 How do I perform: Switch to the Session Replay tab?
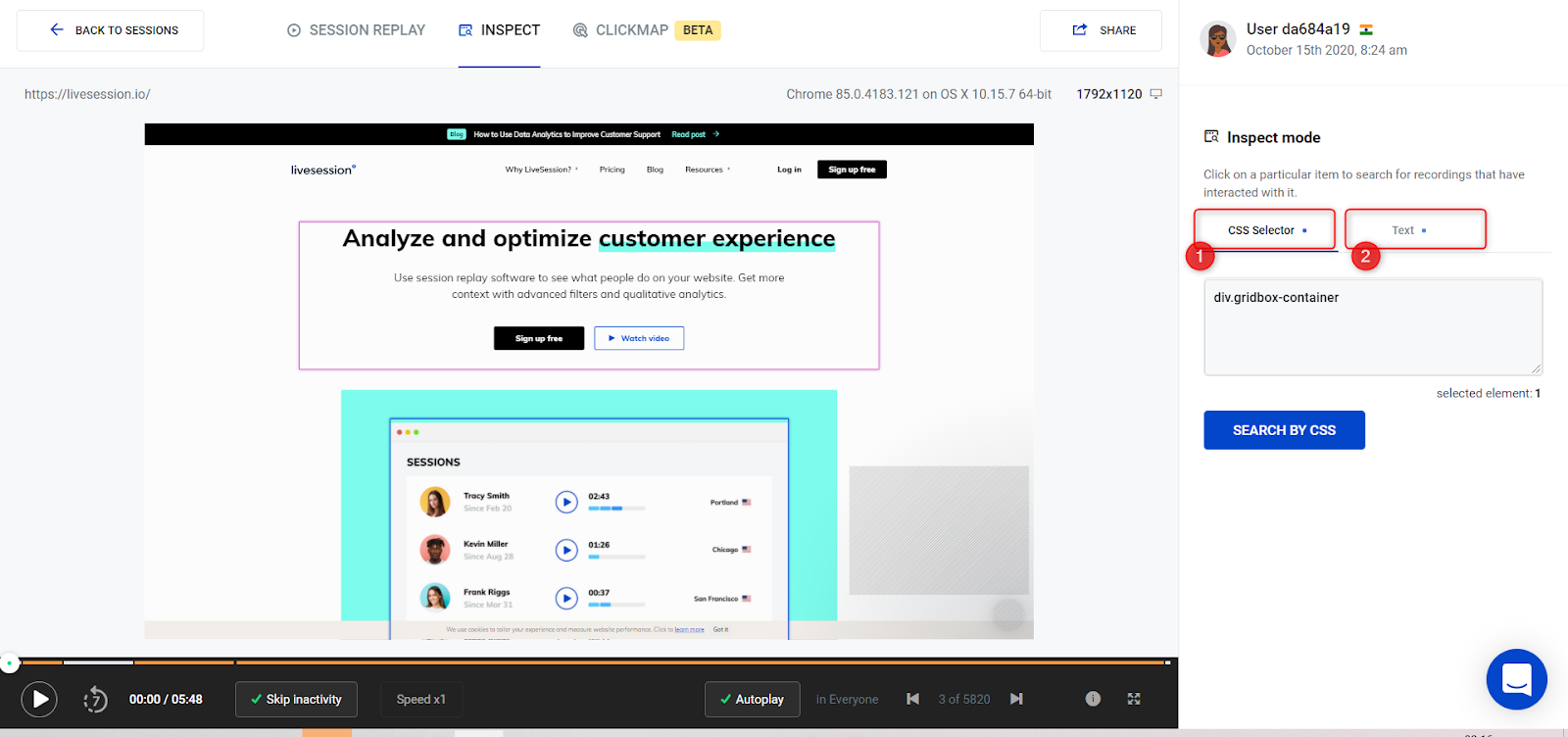point(356,30)
